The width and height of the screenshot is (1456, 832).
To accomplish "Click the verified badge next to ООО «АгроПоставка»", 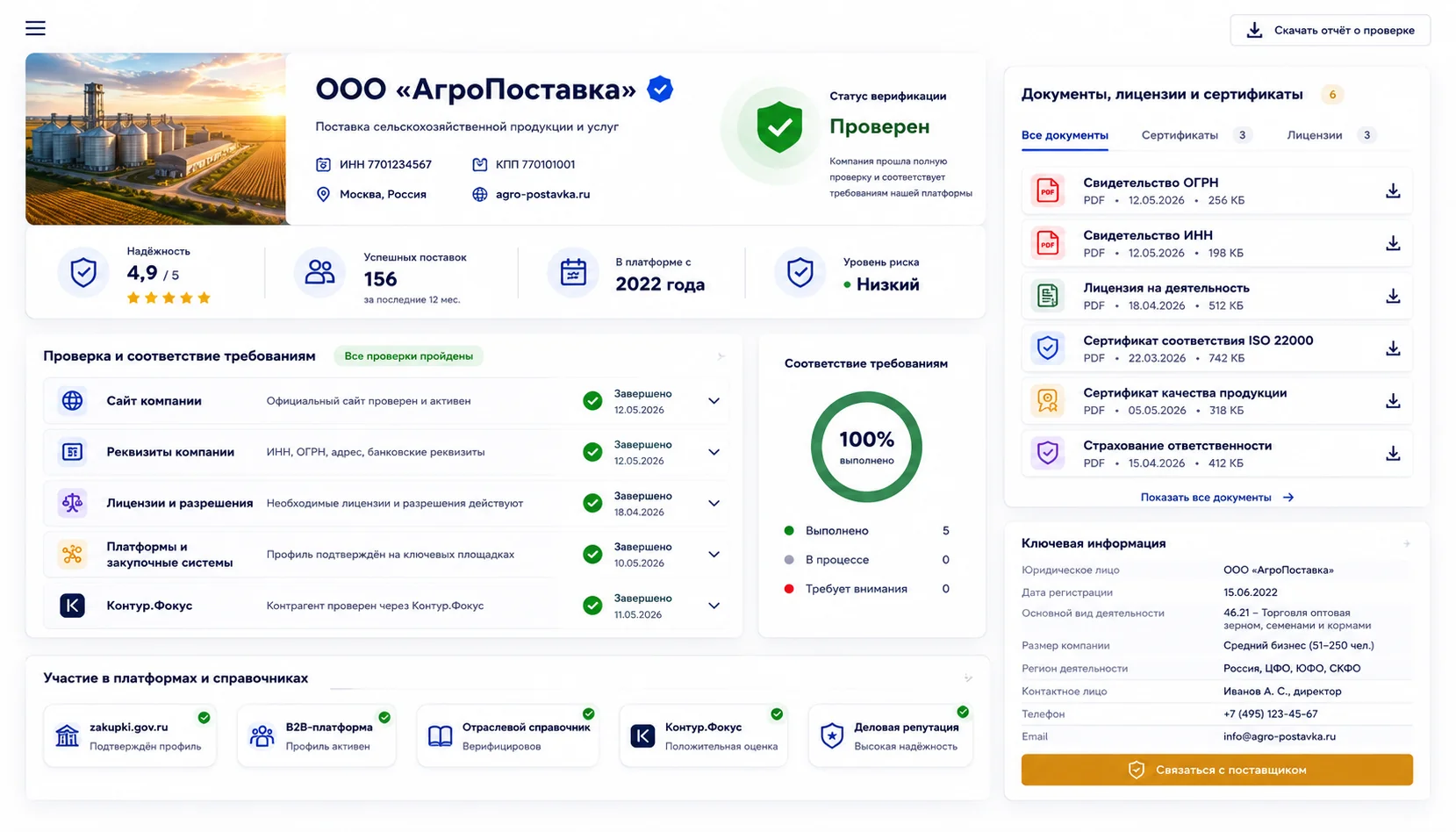I will [x=660, y=89].
